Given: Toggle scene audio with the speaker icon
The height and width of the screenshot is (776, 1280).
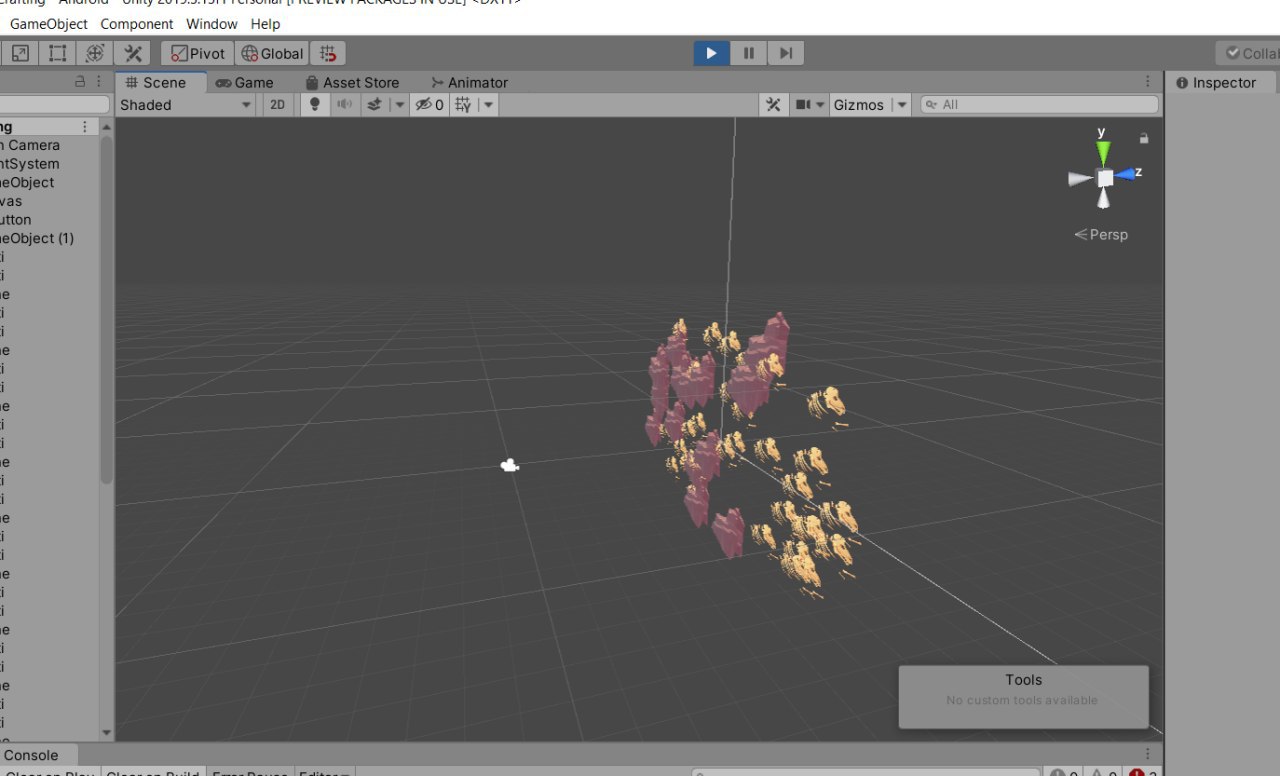Looking at the screenshot, I should point(344,104).
